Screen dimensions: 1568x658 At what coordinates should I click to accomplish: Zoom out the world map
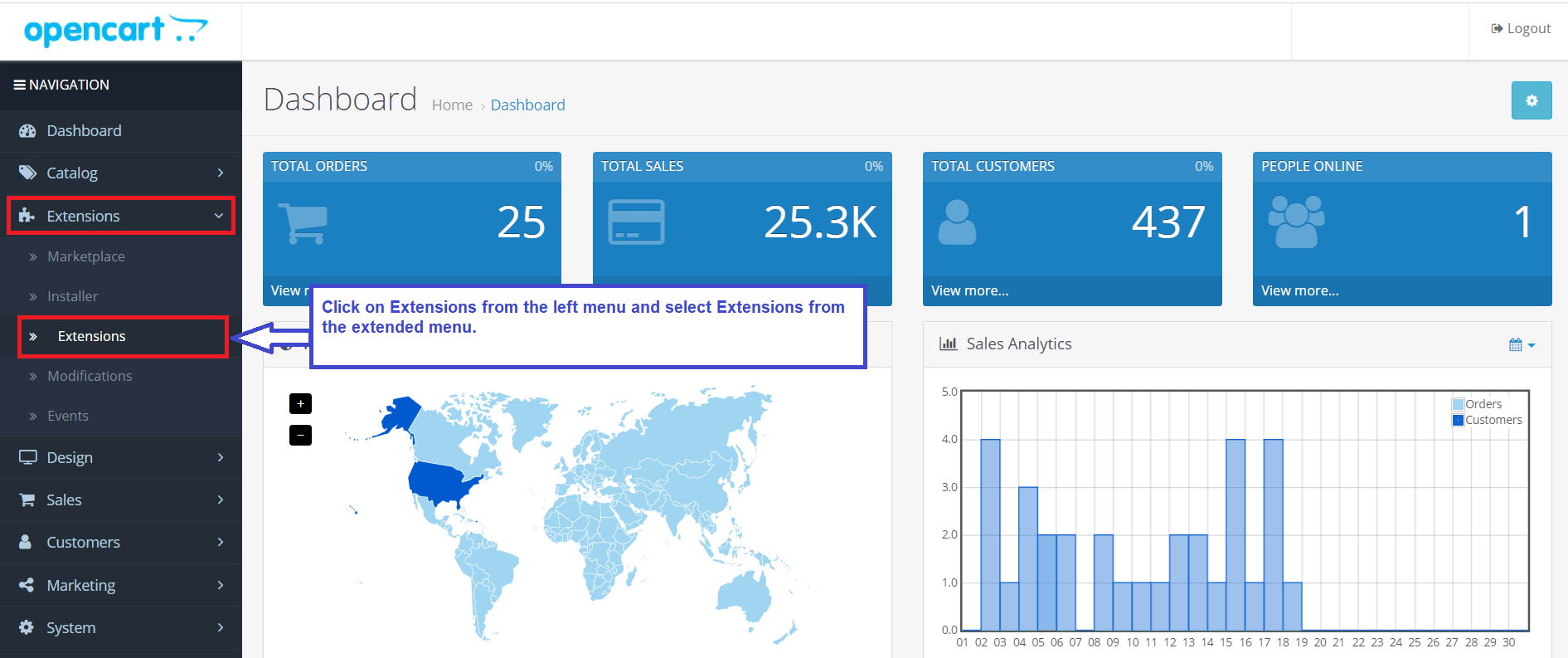click(300, 435)
